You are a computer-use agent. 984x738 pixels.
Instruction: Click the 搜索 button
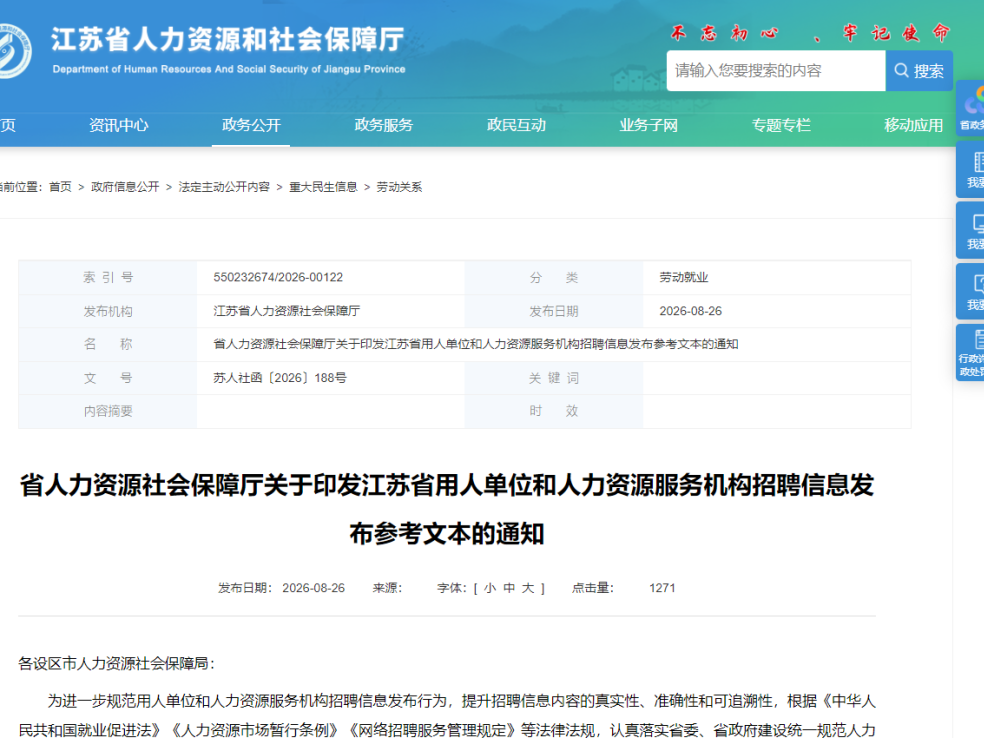point(919,70)
